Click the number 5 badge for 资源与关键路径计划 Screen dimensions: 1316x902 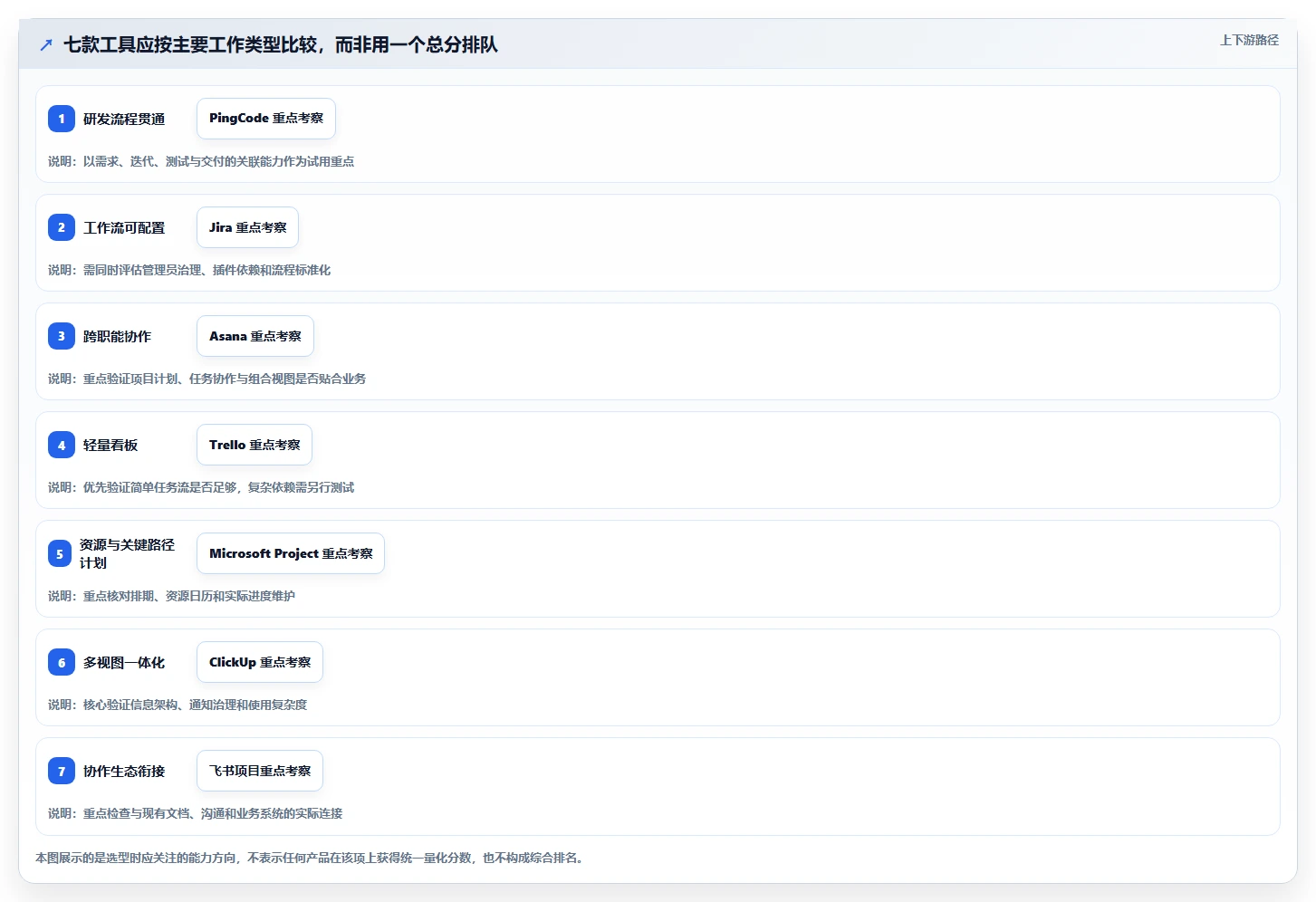[x=60, y=553]
